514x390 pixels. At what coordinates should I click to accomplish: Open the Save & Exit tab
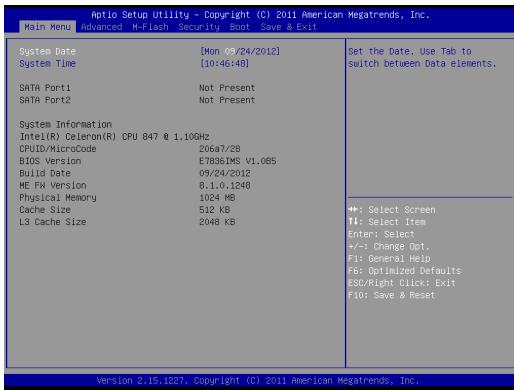pos(289,27)
